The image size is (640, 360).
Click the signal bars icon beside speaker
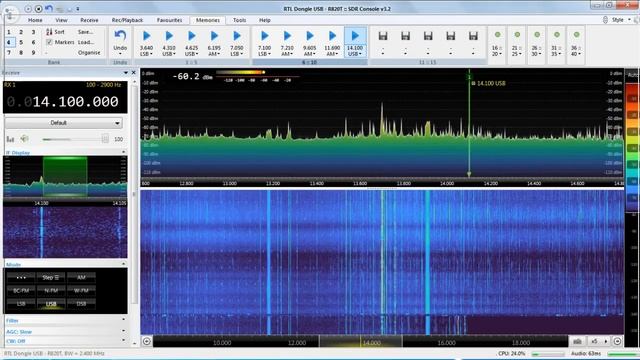pos(10,139)
